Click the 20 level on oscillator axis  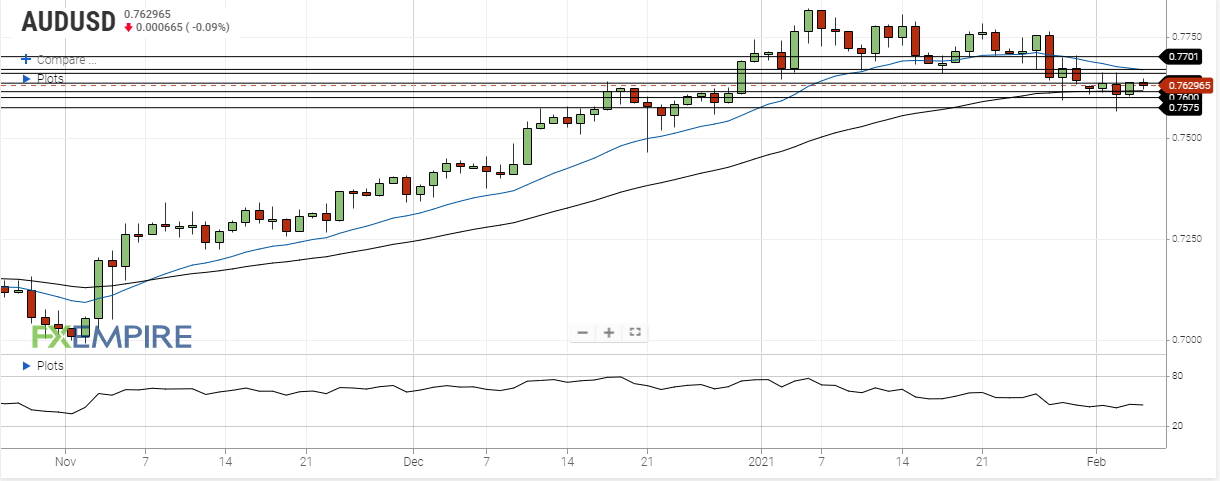pos(1177,426)
